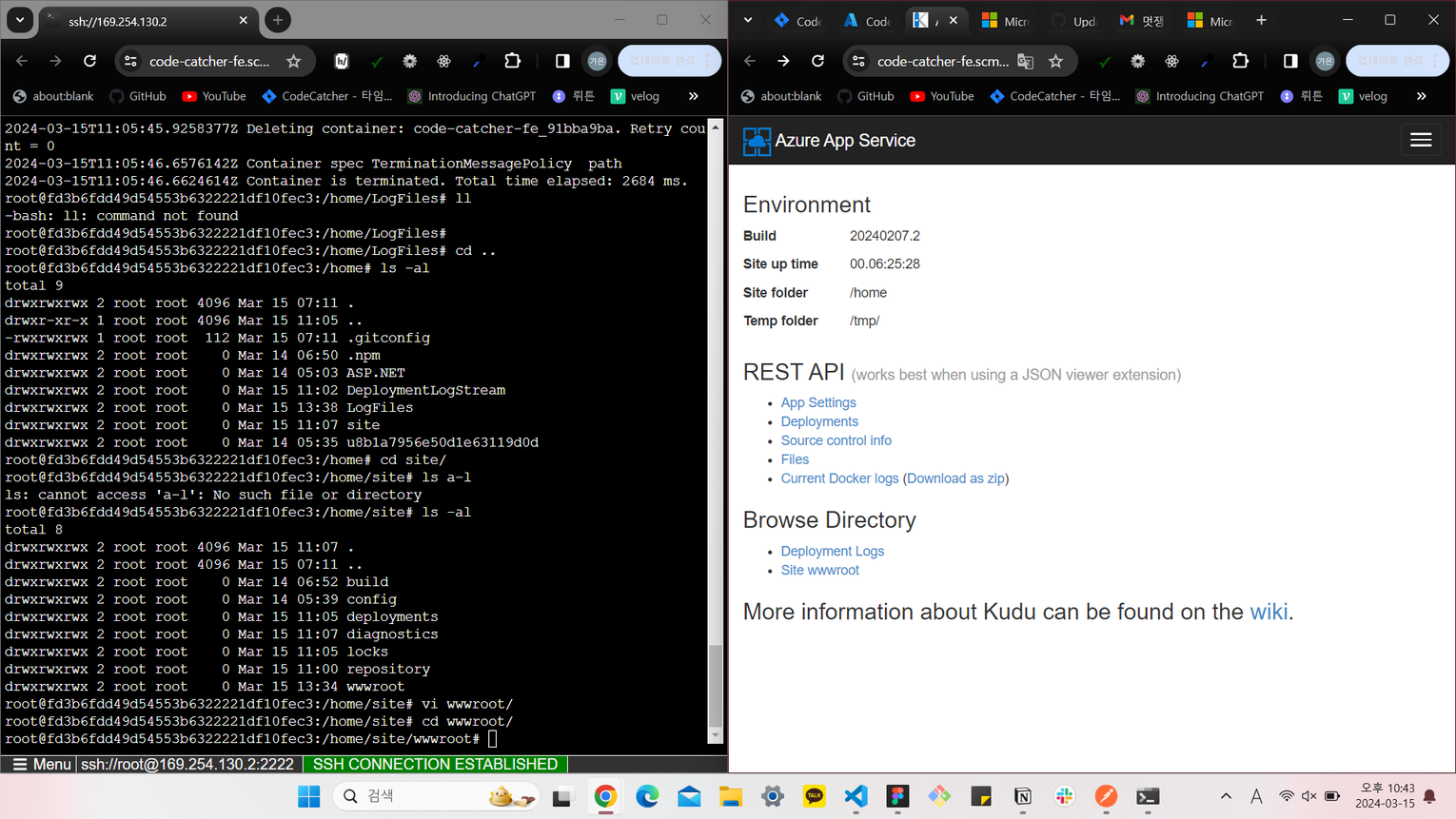Reload page in SSH browser window
1456x819 pixels.
click(89, 61)
